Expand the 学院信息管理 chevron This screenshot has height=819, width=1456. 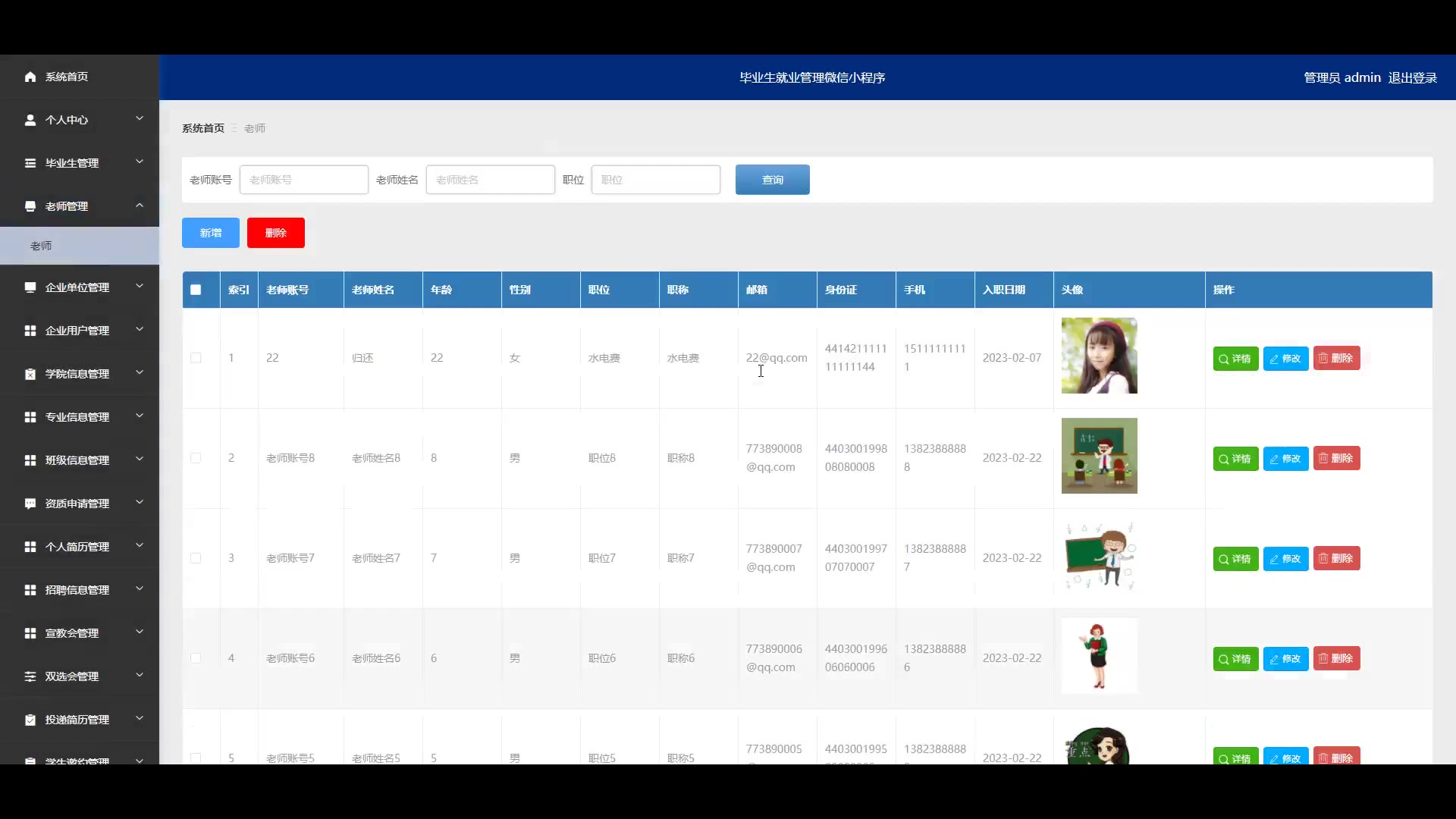[140, 372]
